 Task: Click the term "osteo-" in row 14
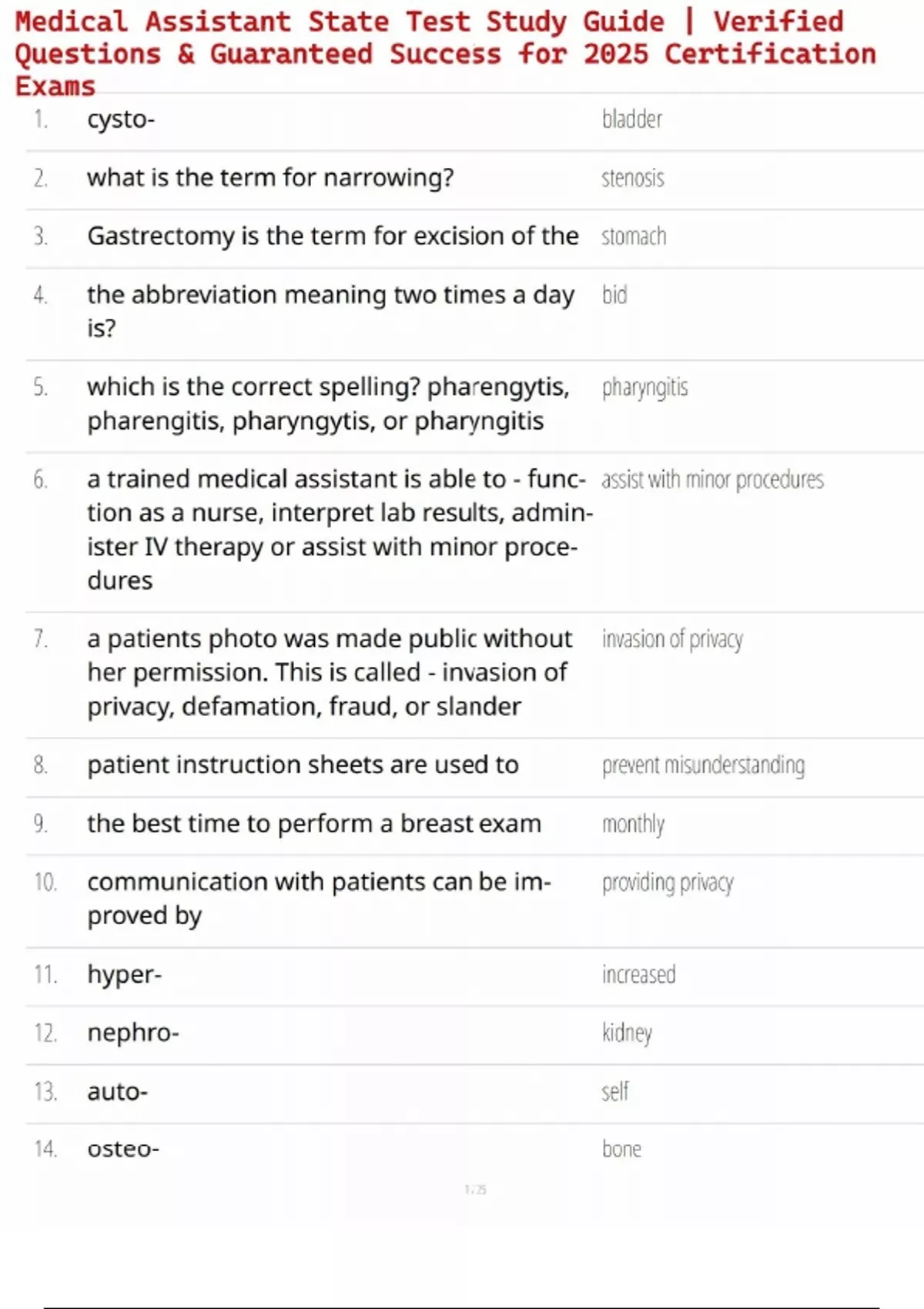123,1149
